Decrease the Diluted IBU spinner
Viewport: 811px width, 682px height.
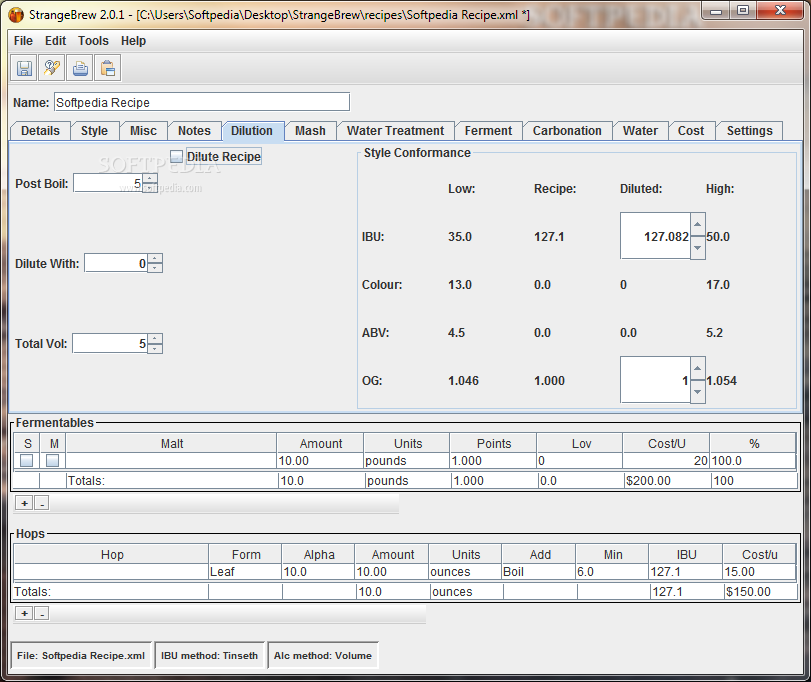click(698, 248)
